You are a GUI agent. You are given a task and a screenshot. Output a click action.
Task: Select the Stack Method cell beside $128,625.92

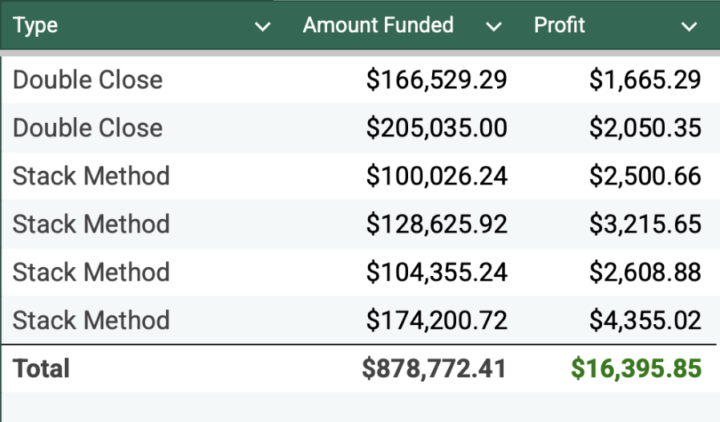[91, 224]
